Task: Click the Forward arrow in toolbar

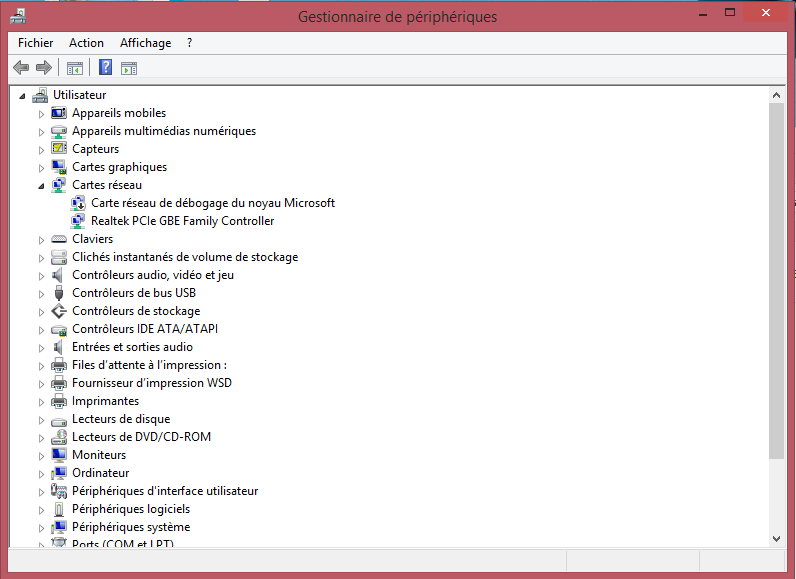Action: (43, 68)
